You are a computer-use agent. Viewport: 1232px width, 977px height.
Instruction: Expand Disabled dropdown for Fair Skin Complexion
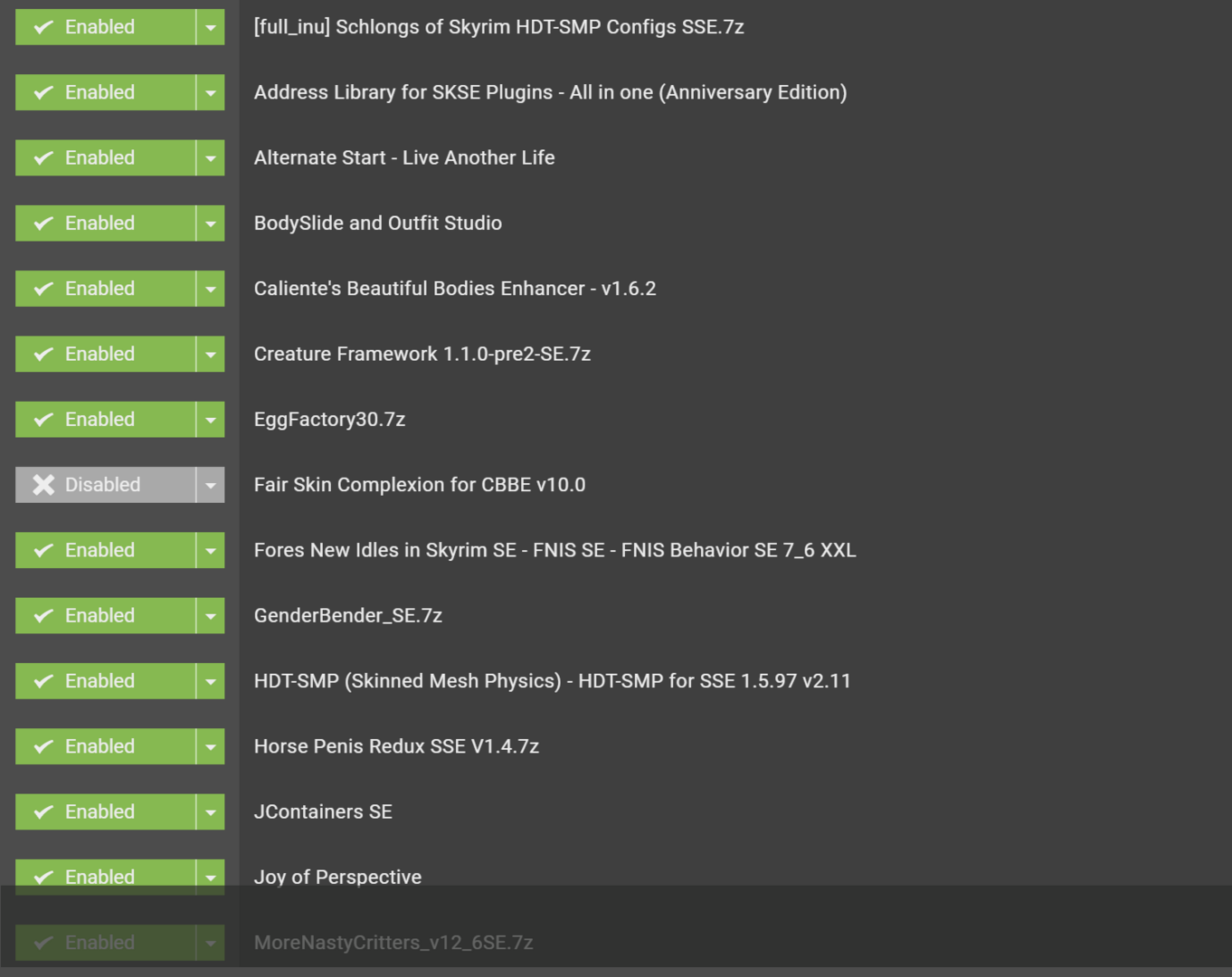point(211,485)
